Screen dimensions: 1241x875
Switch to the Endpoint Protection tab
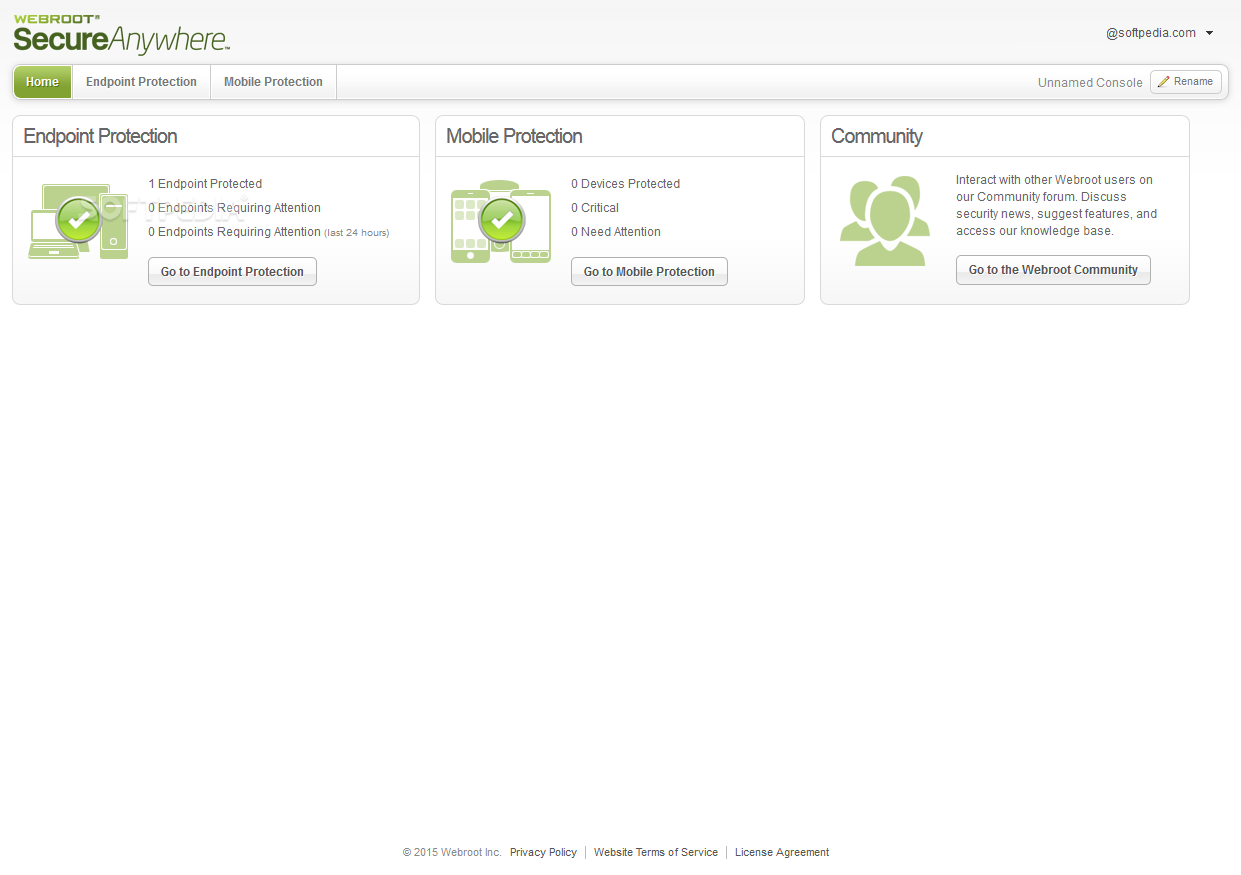click(141, 82)
